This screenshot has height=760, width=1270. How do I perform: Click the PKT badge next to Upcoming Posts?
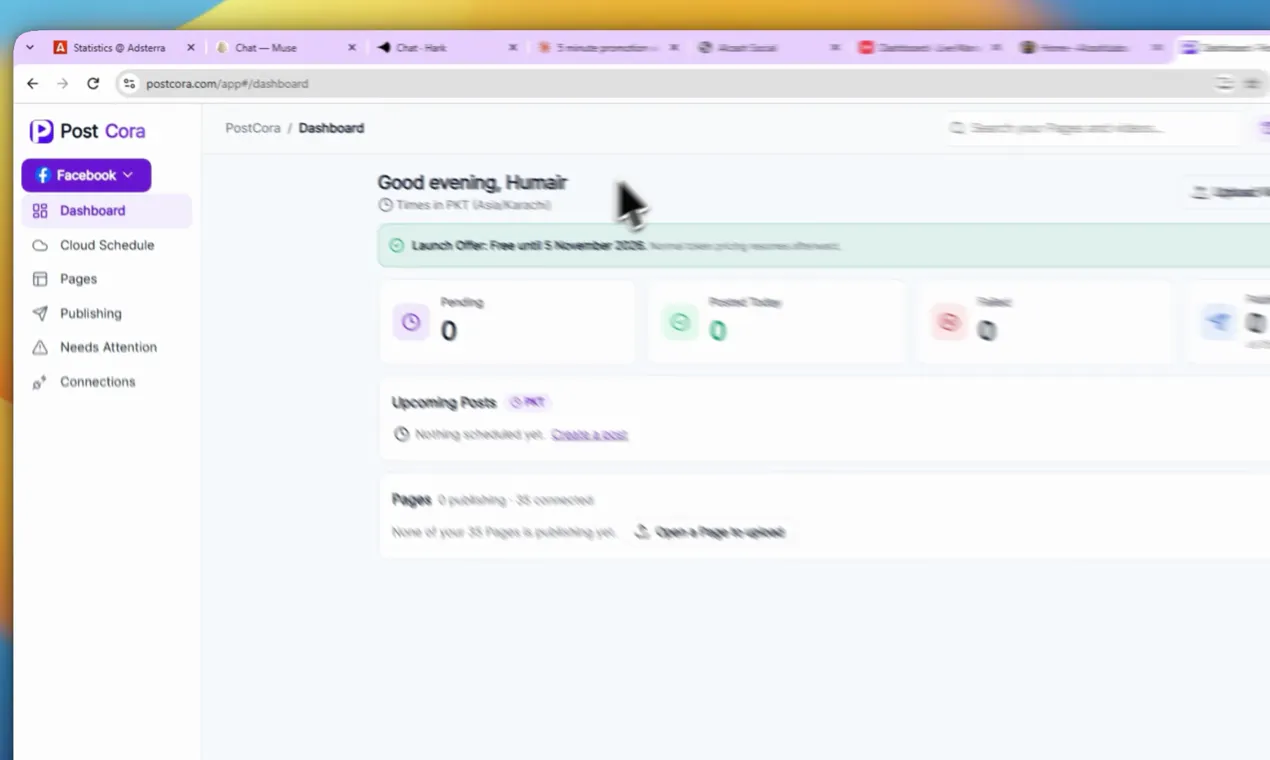pyautogui.click(x=529, y=402)
